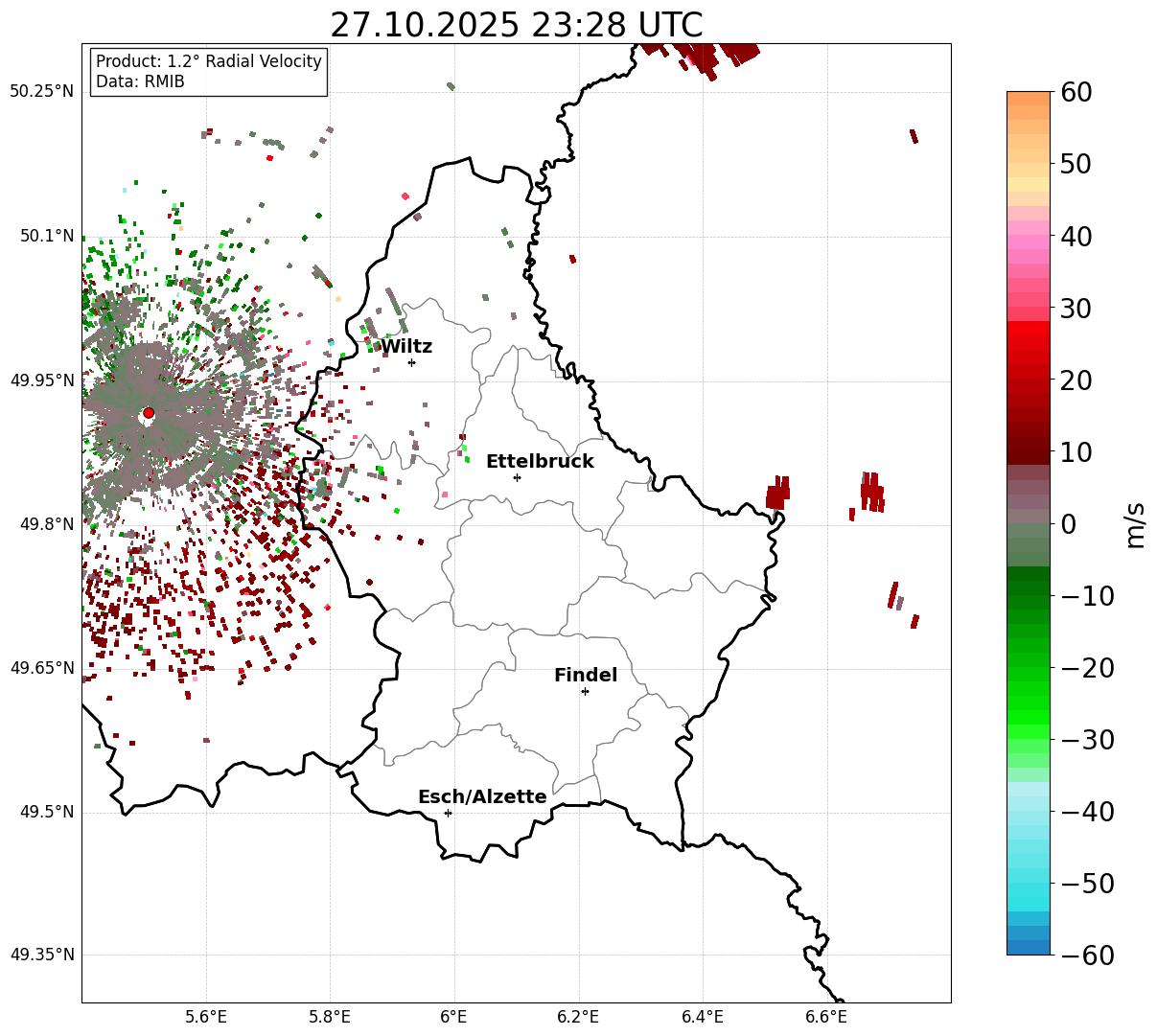
Task: Click the 5.8°E longitude label
Action: pos(331,1017)
